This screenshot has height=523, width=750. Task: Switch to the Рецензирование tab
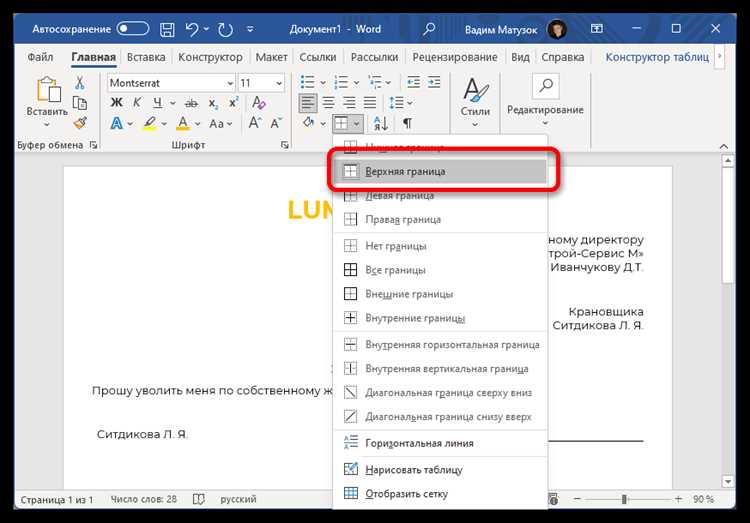click(455, 57)
